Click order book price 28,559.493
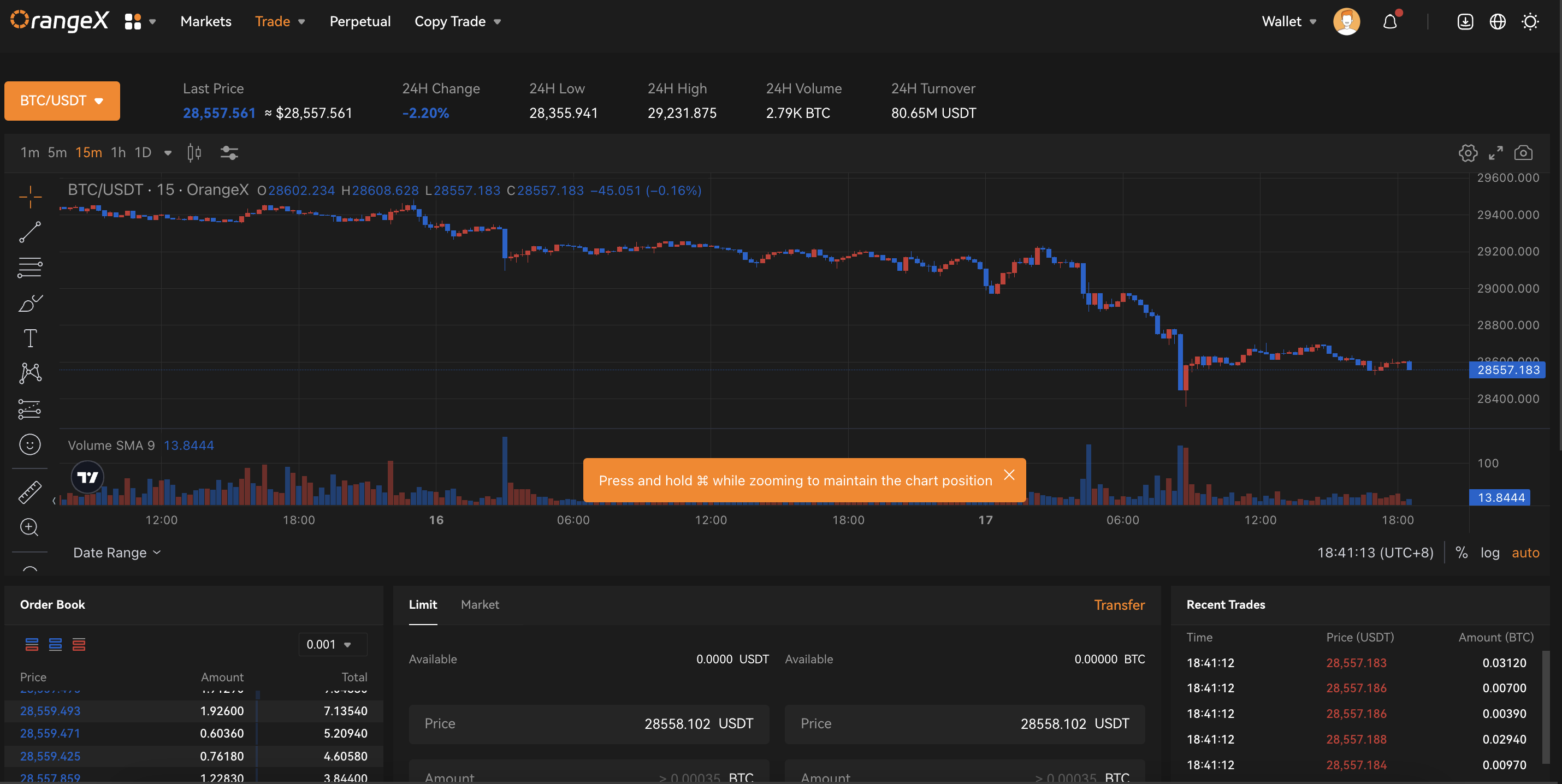This screenshot has width=1562, height=784. pyautogui.click(x=50, y=711)
